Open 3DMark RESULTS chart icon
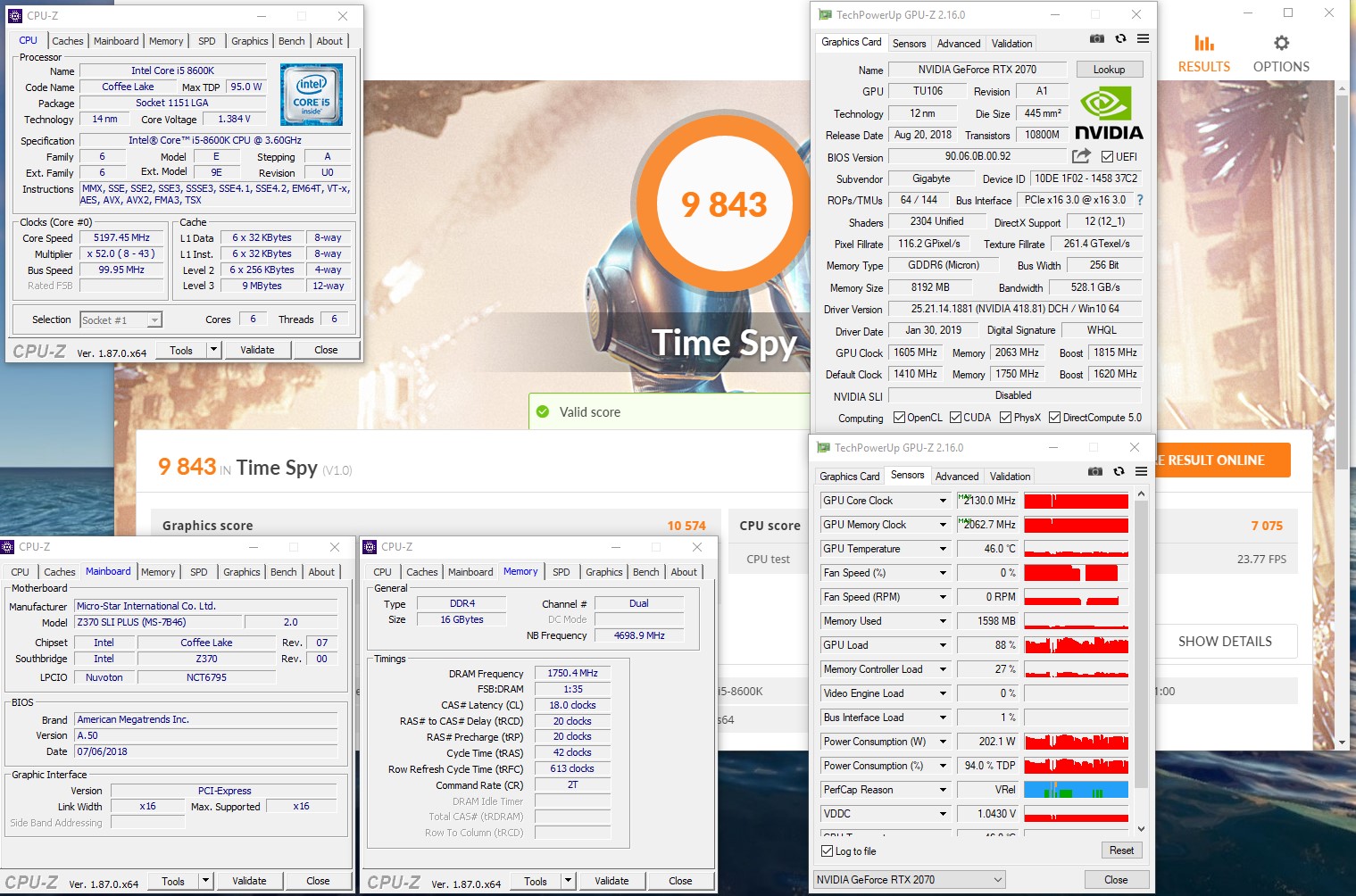The width and height of the screenshot is (1356, 896). click(x=1204, y=43)
